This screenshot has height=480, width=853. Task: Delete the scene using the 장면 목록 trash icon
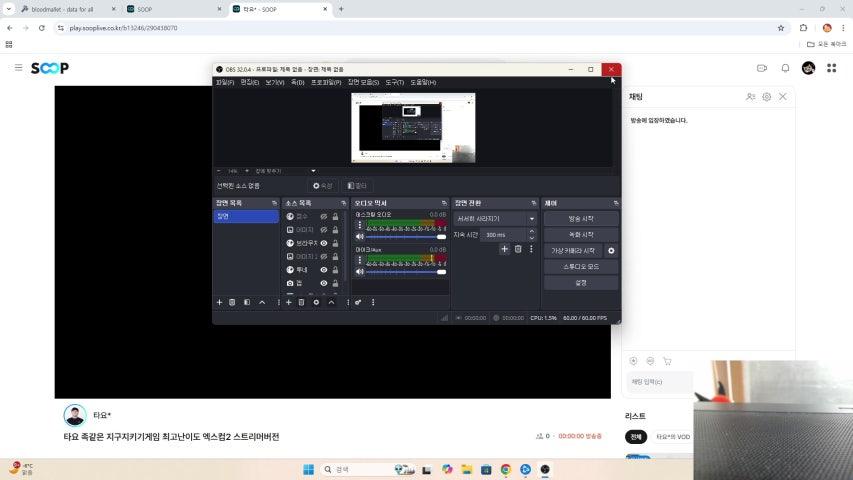[232, 302]
